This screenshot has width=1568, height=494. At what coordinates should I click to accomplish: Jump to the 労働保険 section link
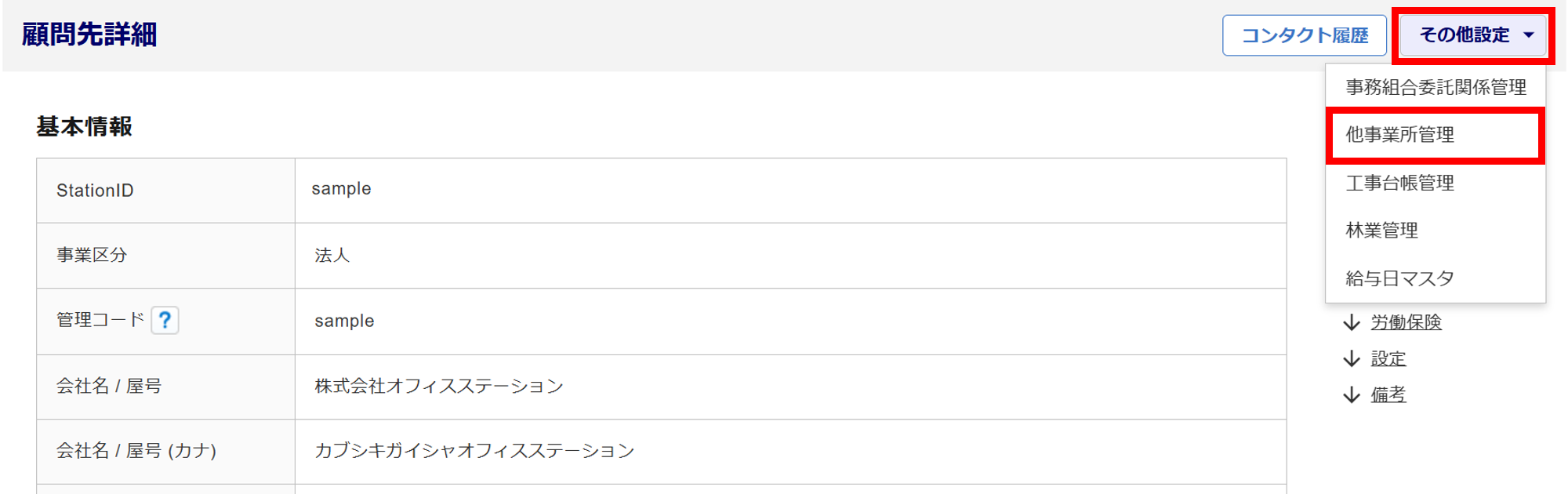coord(1406,322)
